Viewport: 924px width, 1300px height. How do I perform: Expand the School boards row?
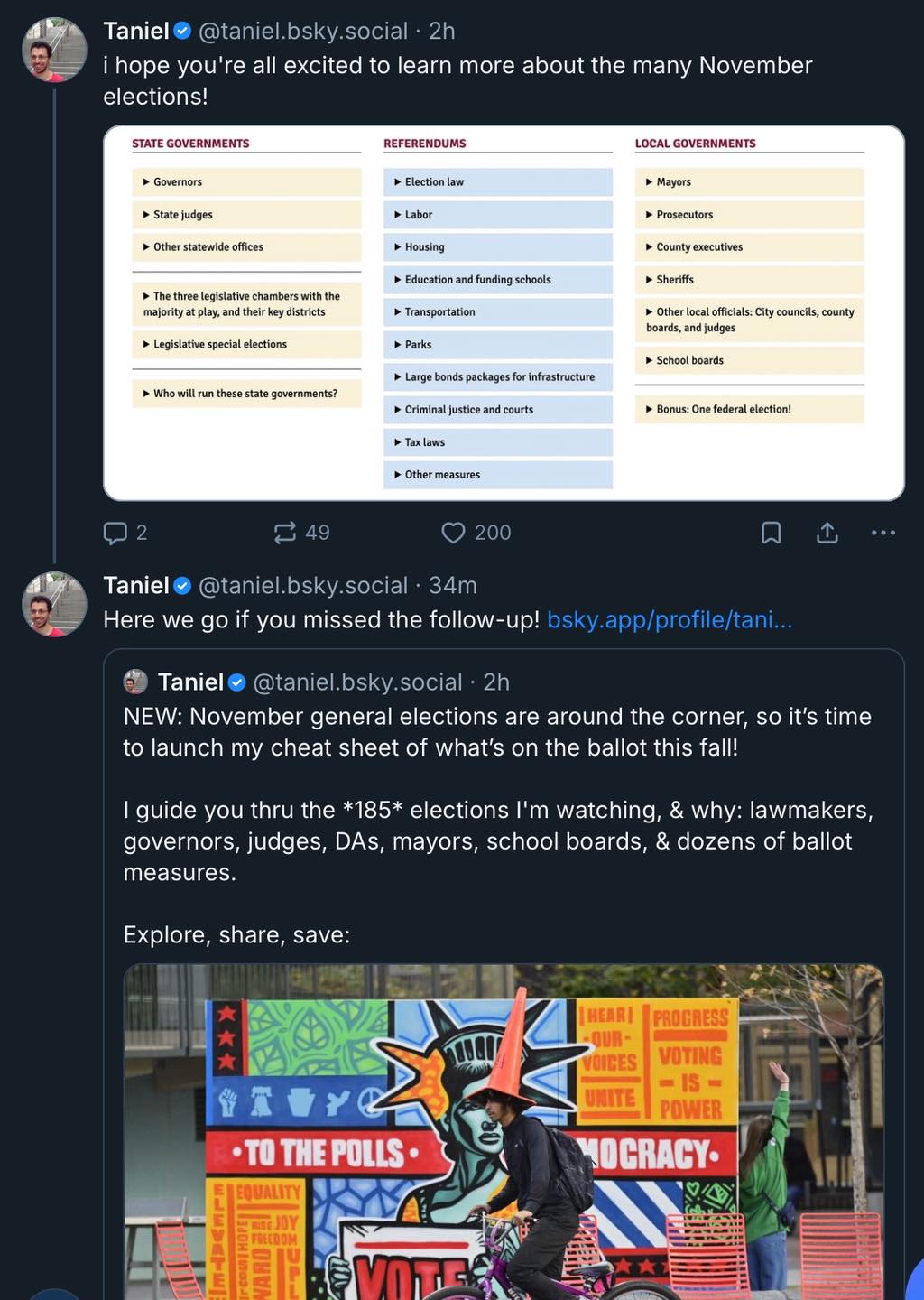click(x=749, y=360)
